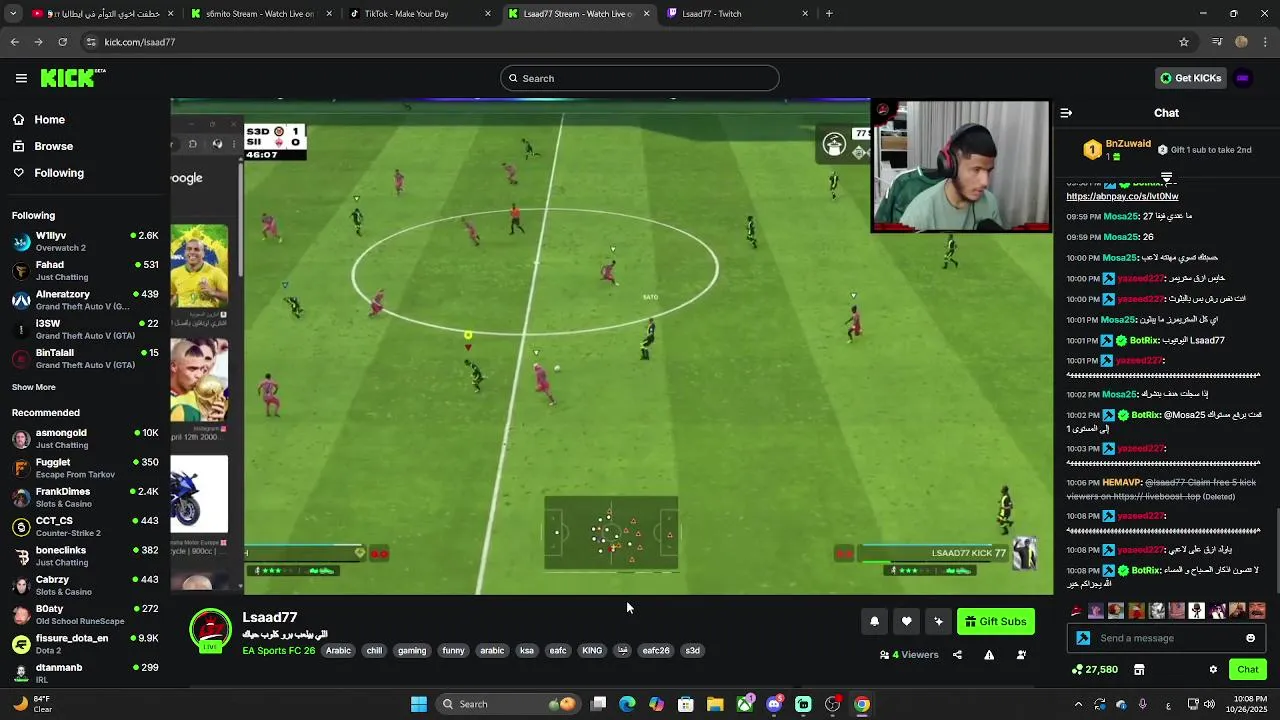This screenshot has width=1280, height=720.
Task: Click the Arabic tag
Action: pyautogui.click(x=338, y=651)
